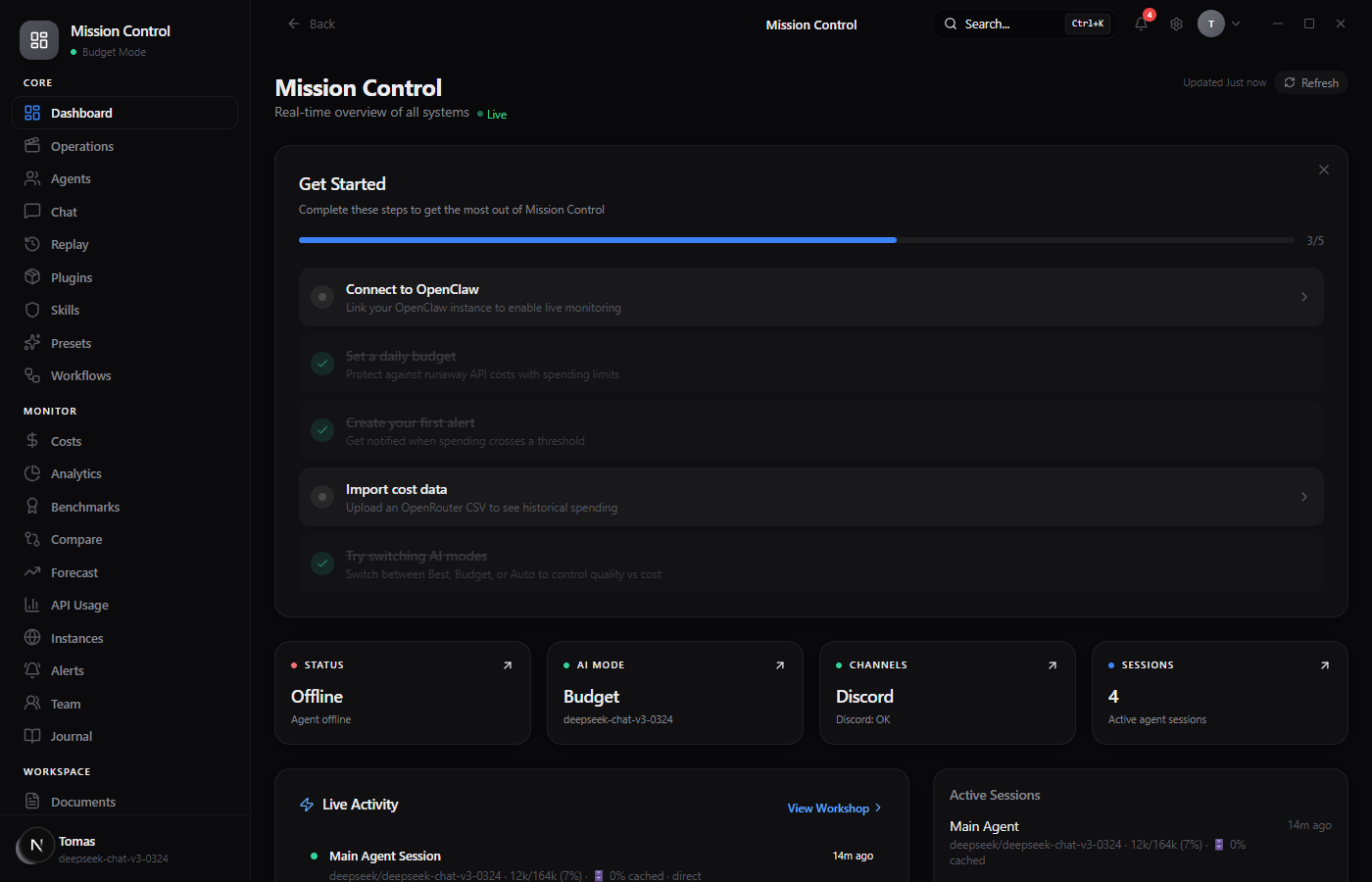Click the Updated Just now text
This screenshot has height=882, width=1372.
pyautogui.click(x=1224, y=82)
